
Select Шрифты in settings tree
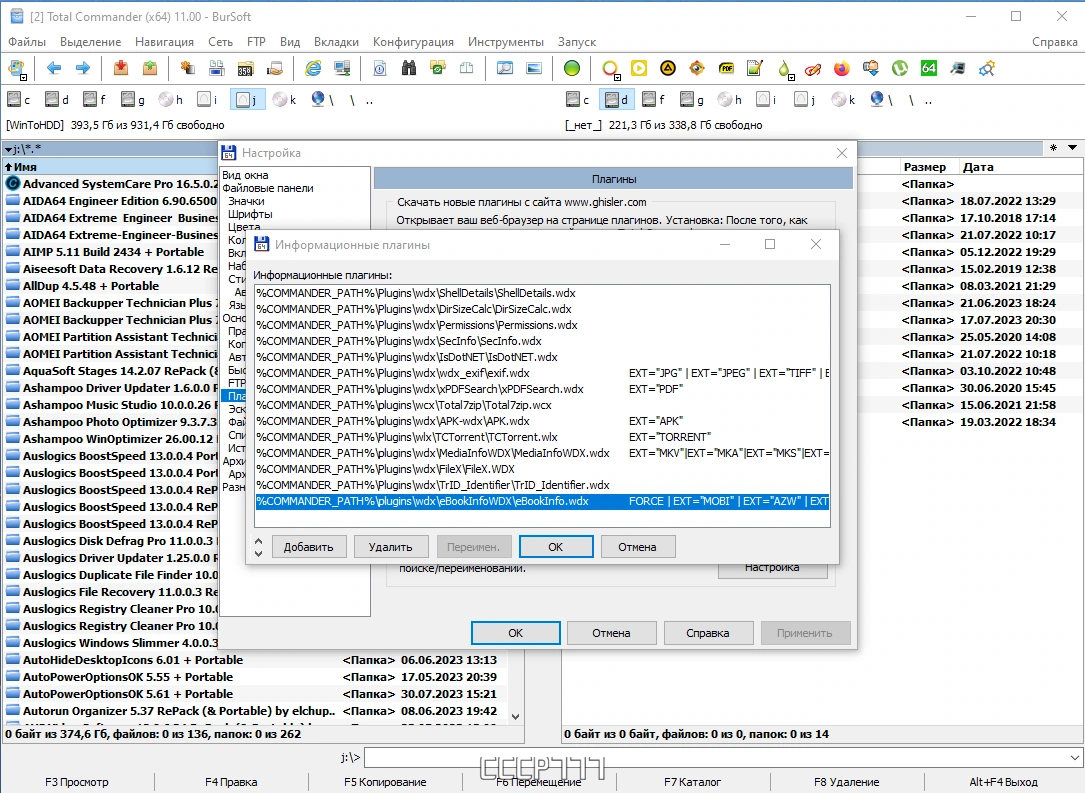point(250,214)
